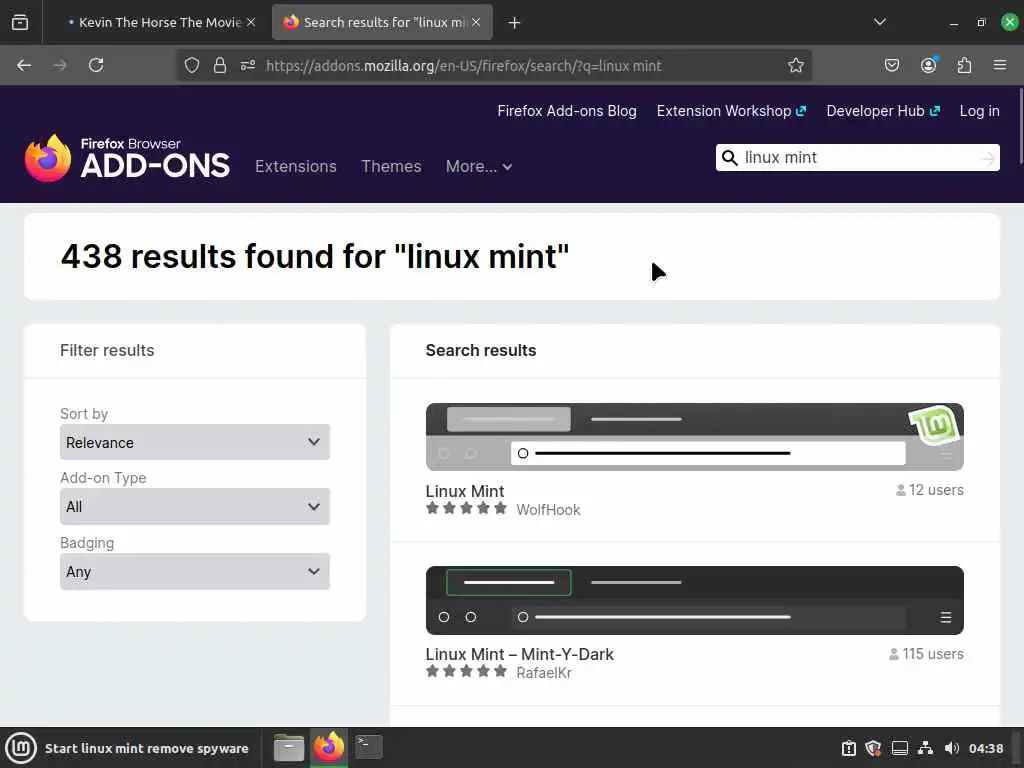Open the Linux Mint theme preview image
Image resolution: width=1024 pixels, height=768 pixels.
point(695,437)
